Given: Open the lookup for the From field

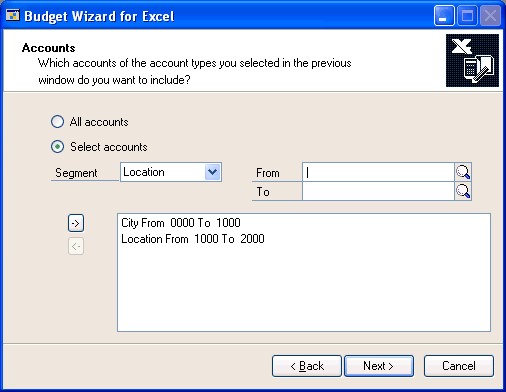Looking at the screenshot, I should (463, 172).
